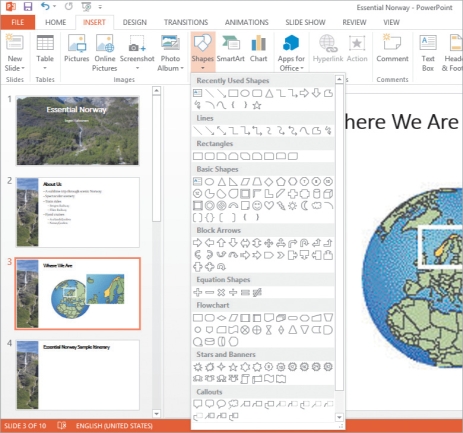Select the Multiply equation shape
Screen dimensions: 463x433
[x=221, y=292]
